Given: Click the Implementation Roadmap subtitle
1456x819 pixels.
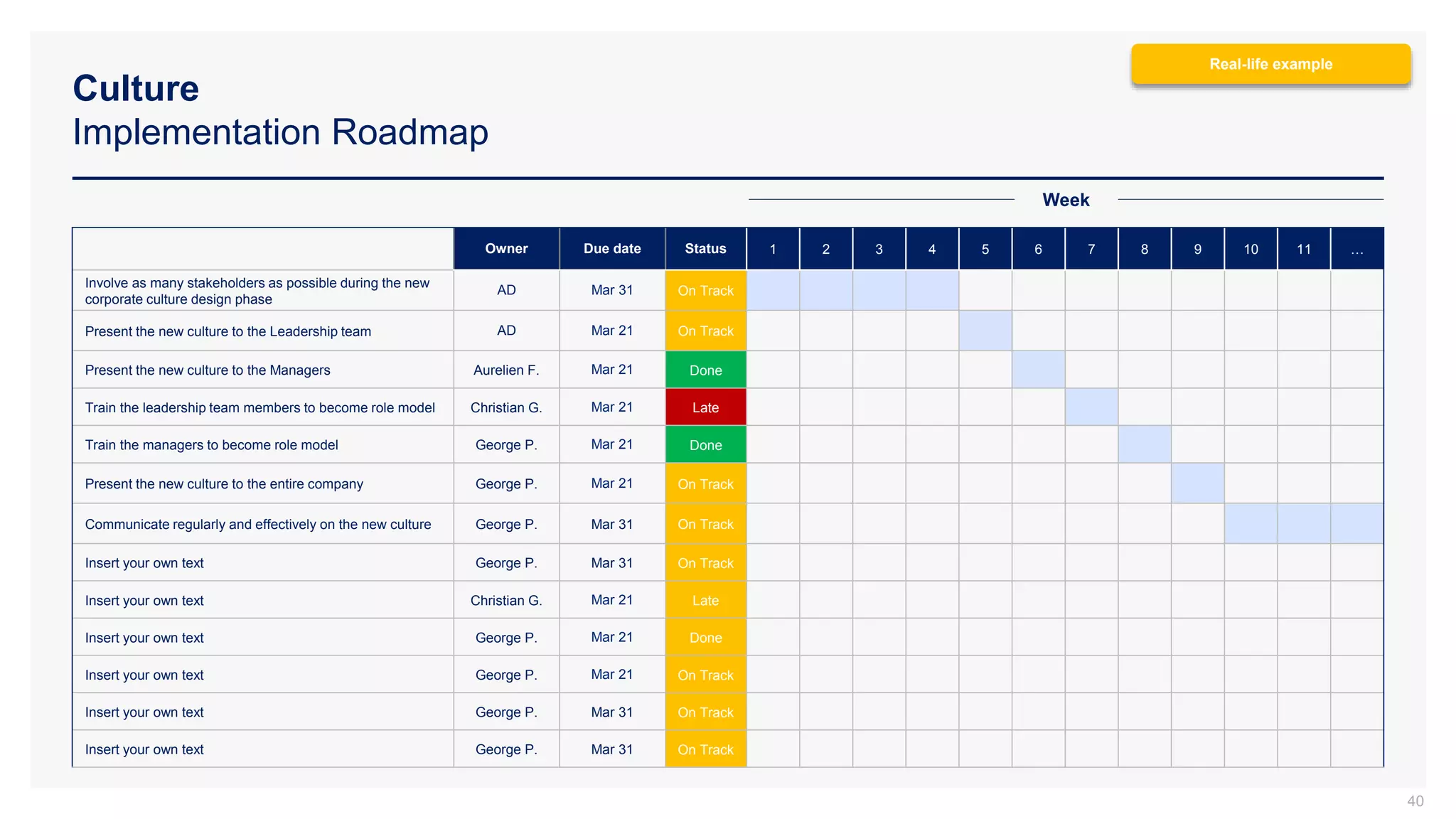Looking at the screenshot, I should click(280, 132).
